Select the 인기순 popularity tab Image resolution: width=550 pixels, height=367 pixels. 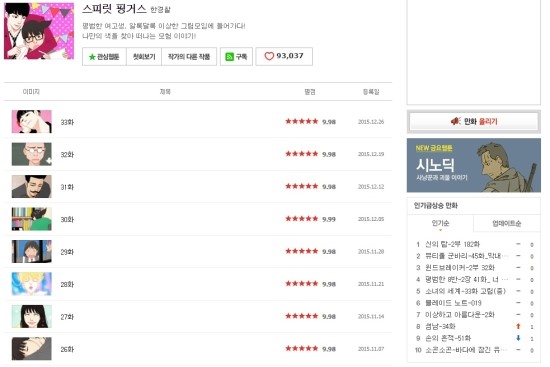click(440, 223)
